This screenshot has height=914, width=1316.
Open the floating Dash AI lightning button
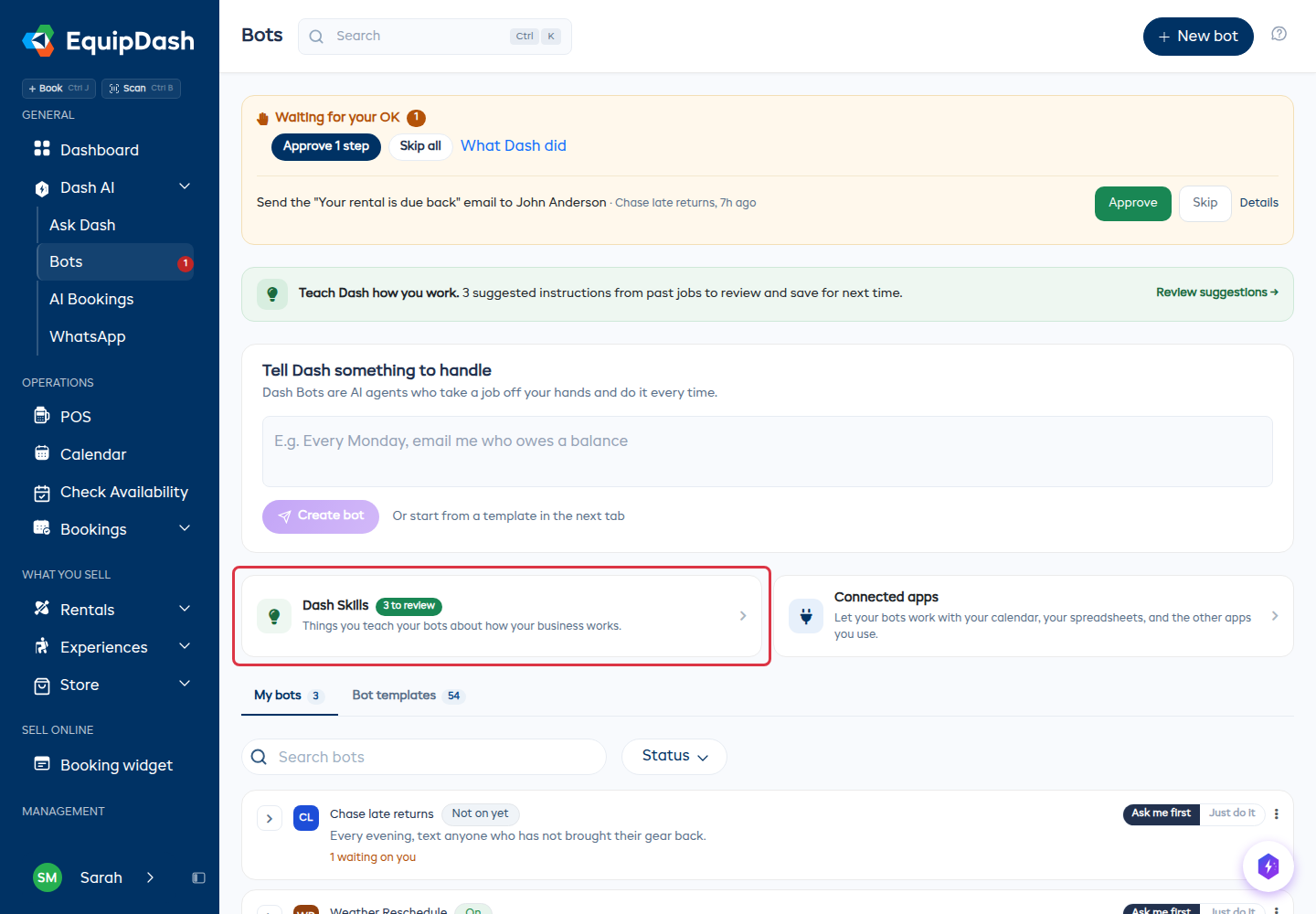1268,866
